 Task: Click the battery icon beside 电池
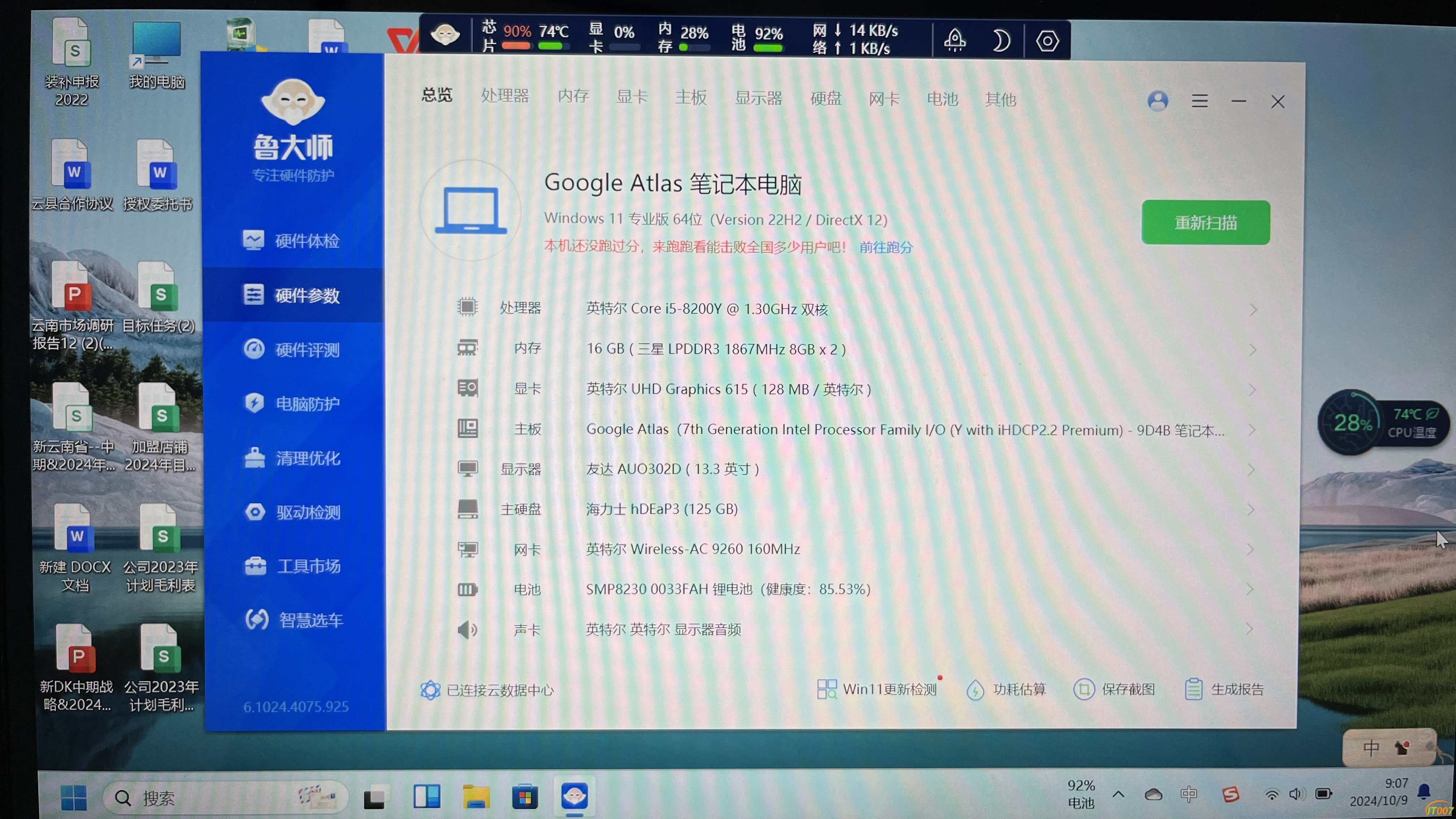[x=467, y=590]
